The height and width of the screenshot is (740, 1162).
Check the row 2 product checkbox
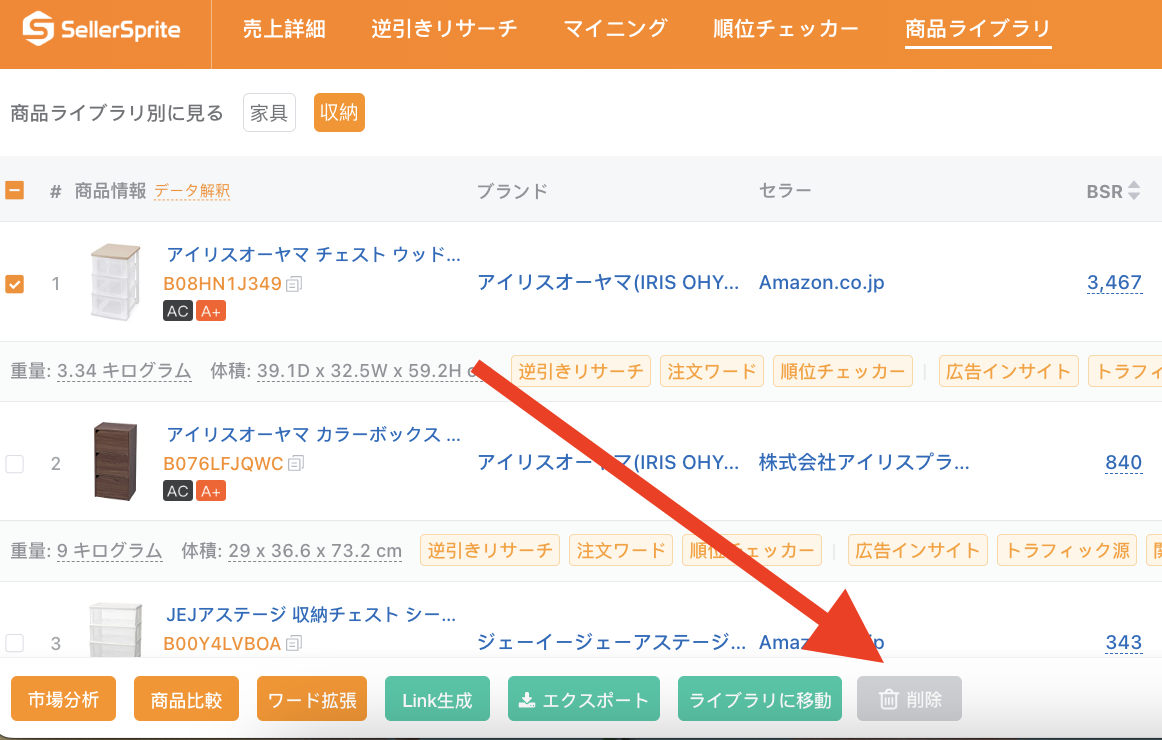click(14, 464)
